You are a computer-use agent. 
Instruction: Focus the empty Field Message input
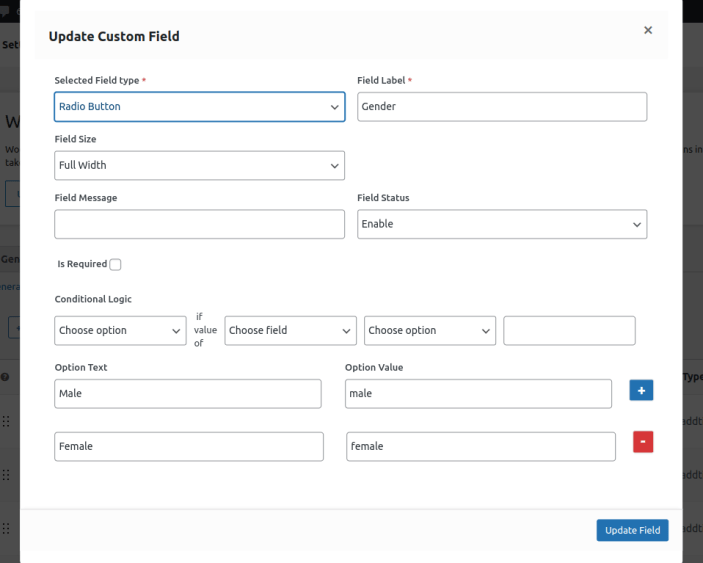(199, 224)
